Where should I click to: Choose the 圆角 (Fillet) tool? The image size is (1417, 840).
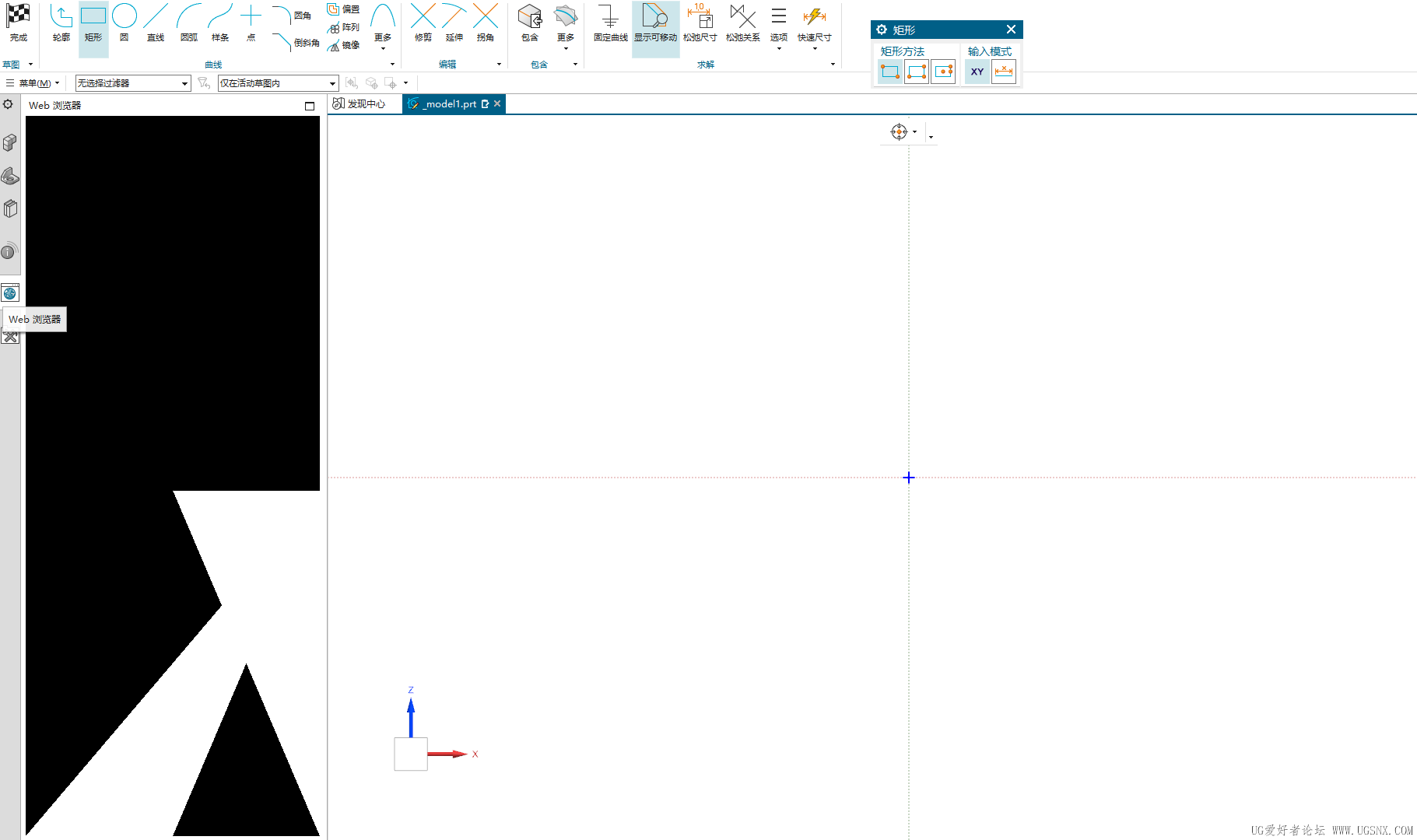coord(292,16)
